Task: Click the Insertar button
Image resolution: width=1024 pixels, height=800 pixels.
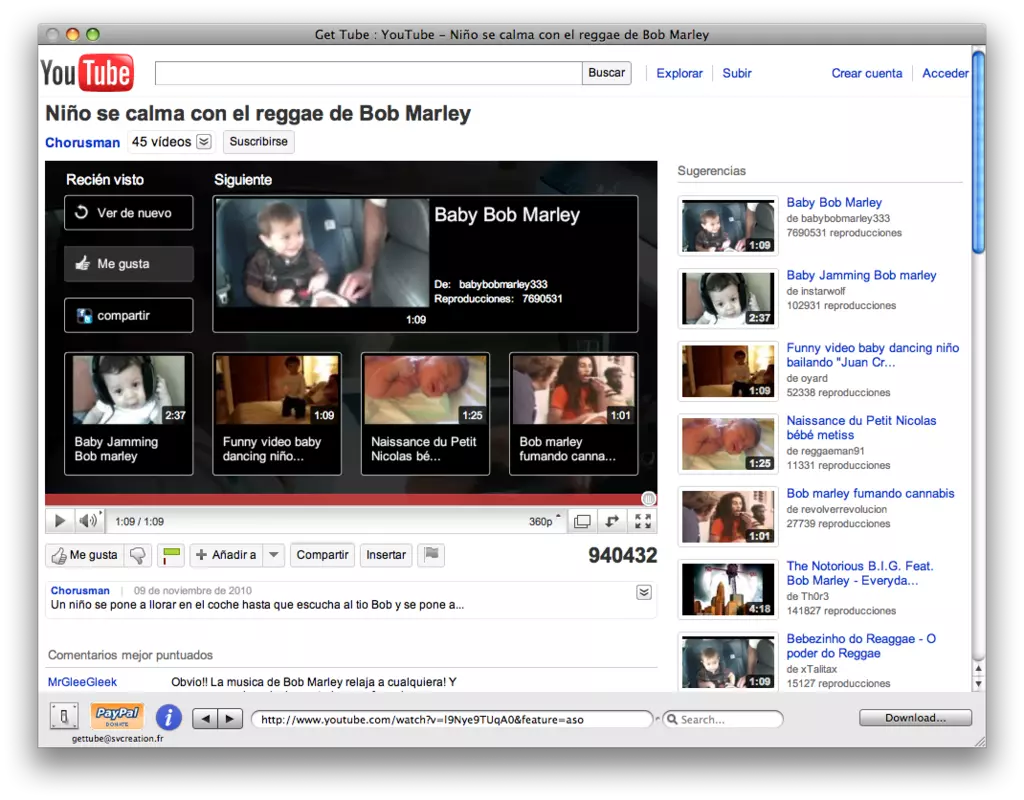Action: click(386, 555)
